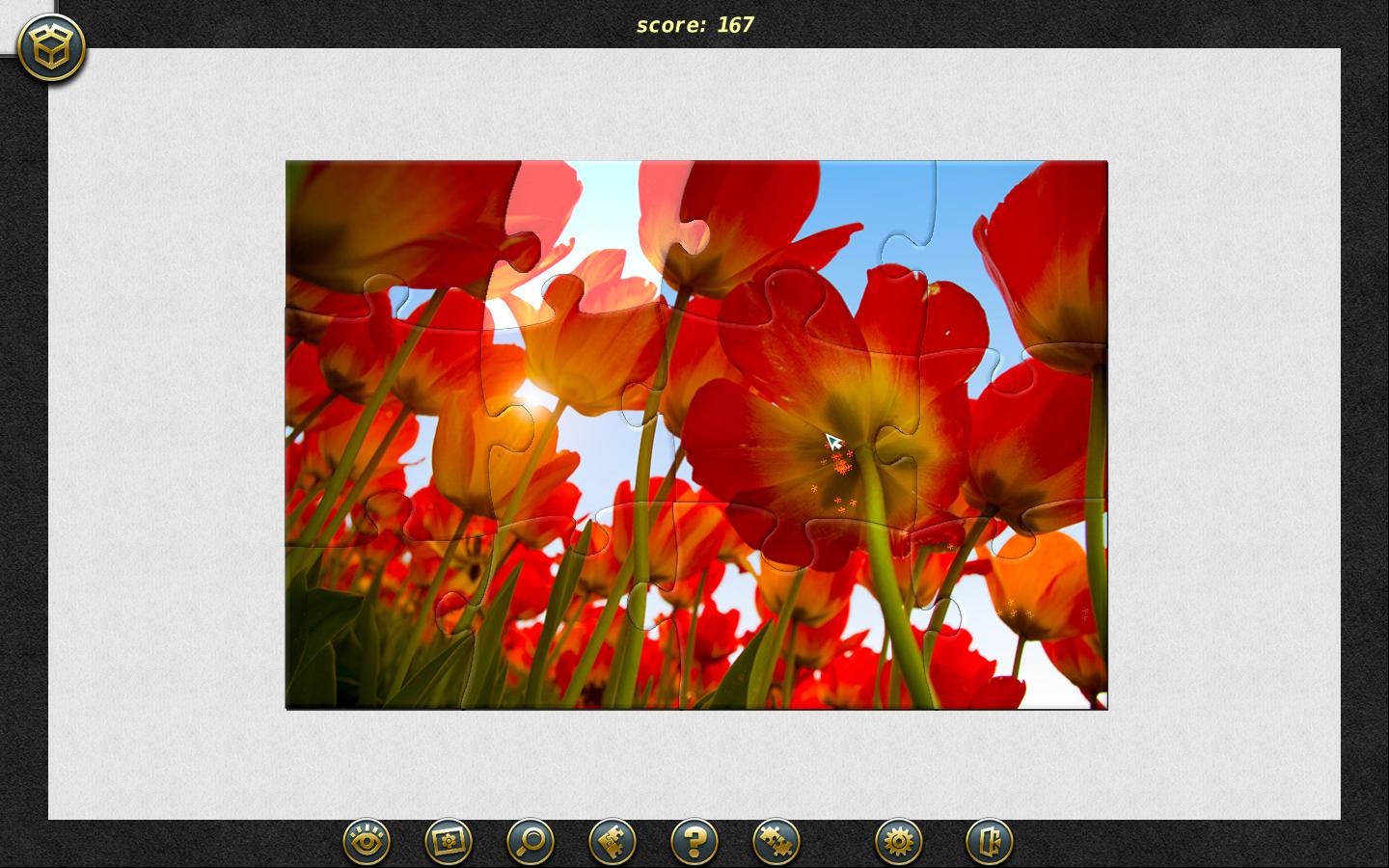Exit the puzzle via the door icon

pyautogui.click(x=990, y=842)
